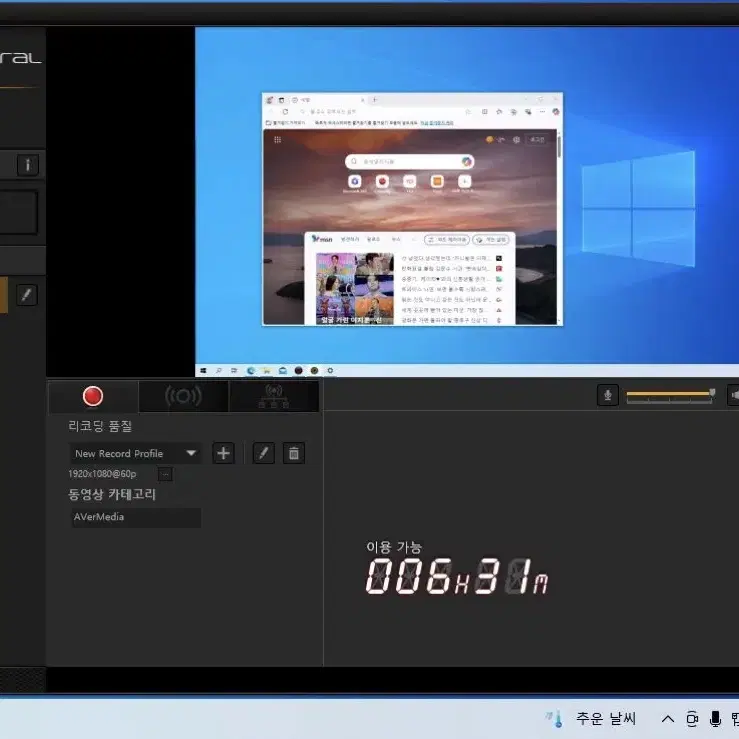Click Mail icon in previewed taskbar

283,371
